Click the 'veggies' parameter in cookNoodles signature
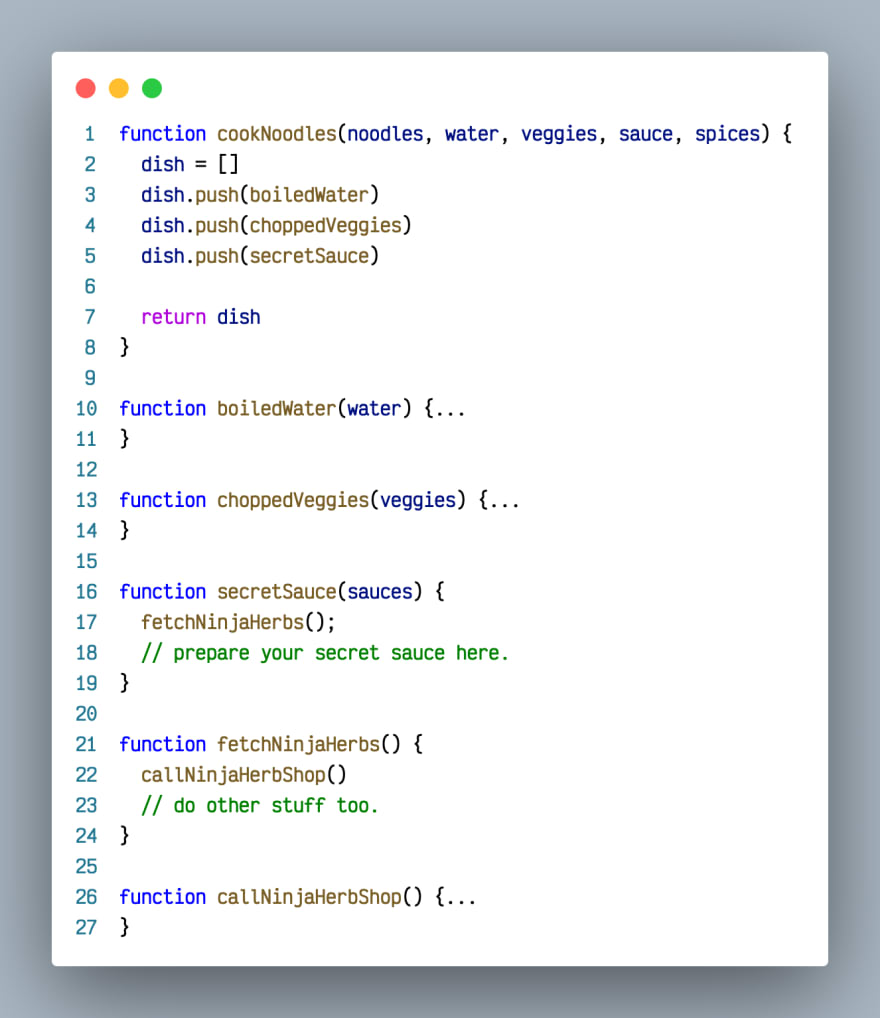Image resolution: width=880 pixels, height=1018 pixels. 559,134
